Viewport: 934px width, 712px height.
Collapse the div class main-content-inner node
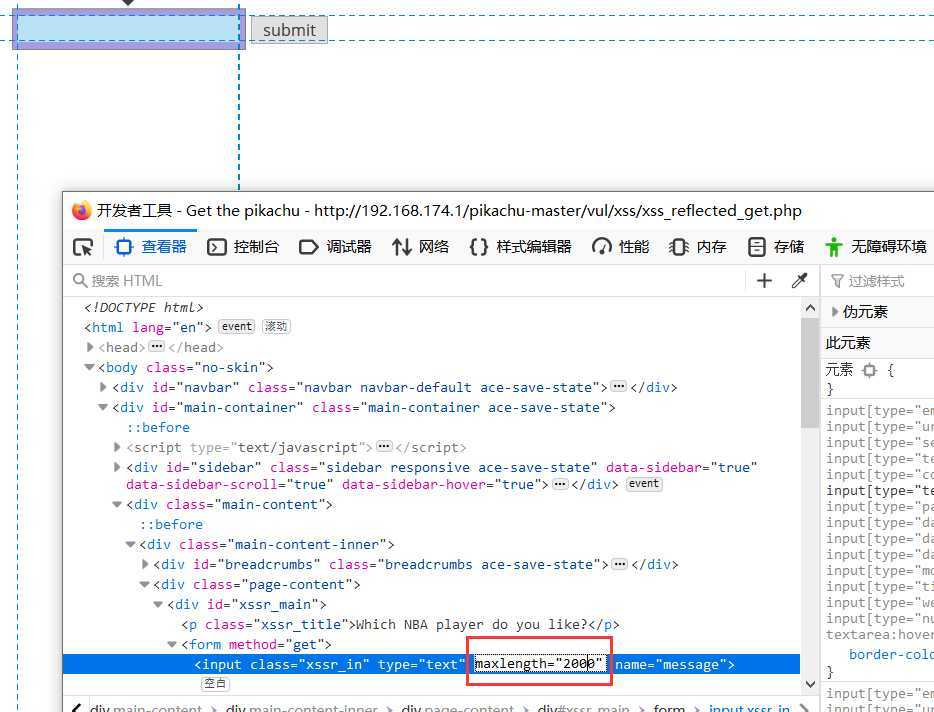pos(131,545)
